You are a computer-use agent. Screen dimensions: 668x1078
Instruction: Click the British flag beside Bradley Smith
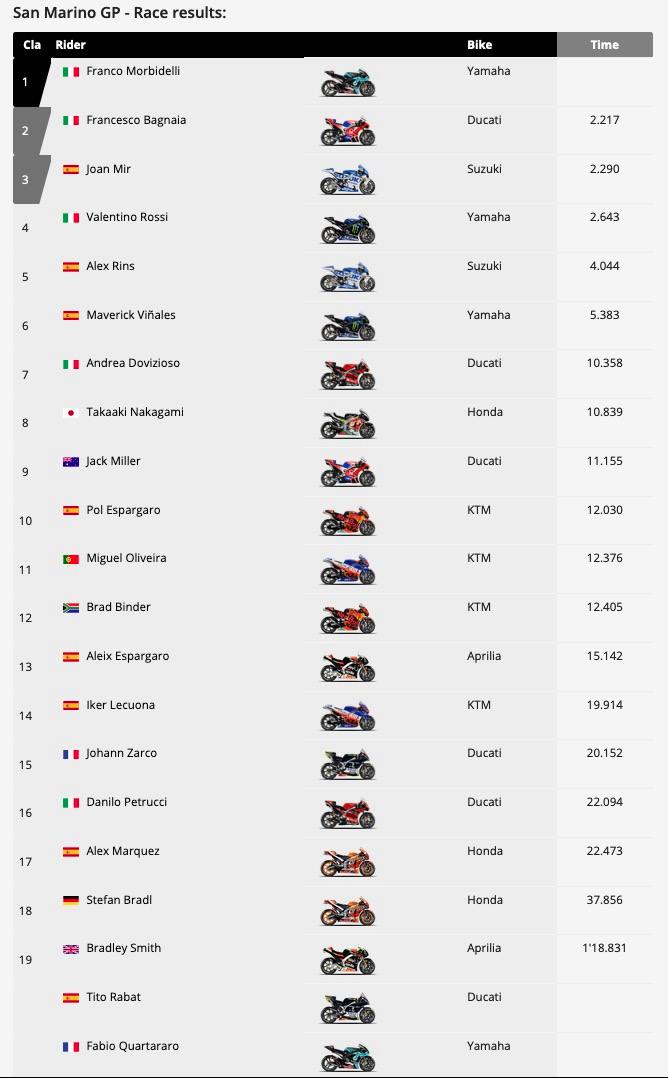[x=71, y=949]
